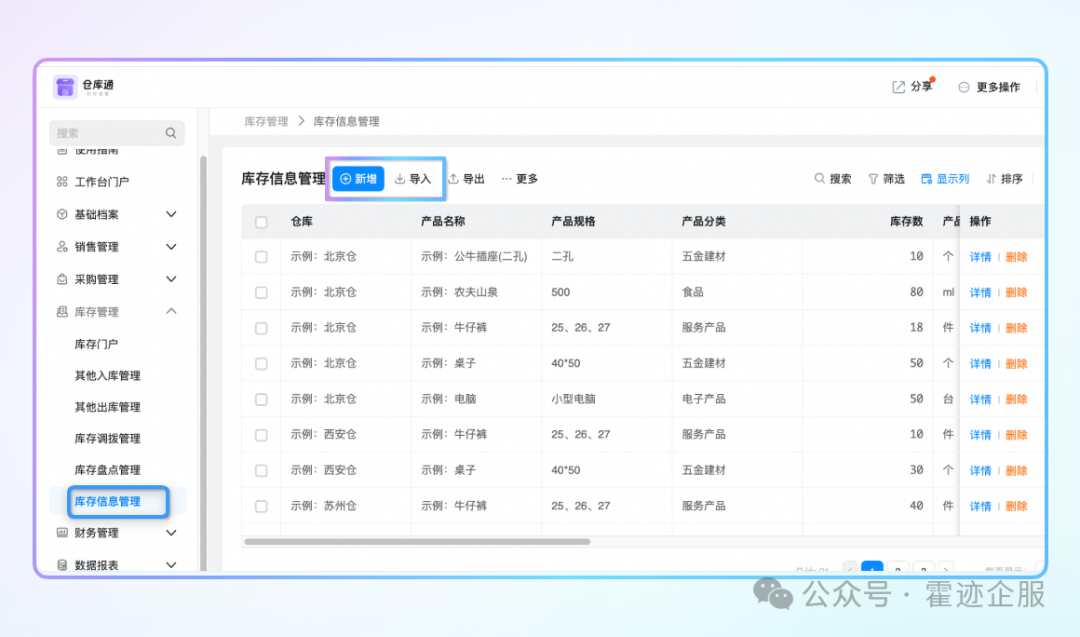Toggle the select-all checkbox in table header
1080x637 pixels.
pos(261,222)
